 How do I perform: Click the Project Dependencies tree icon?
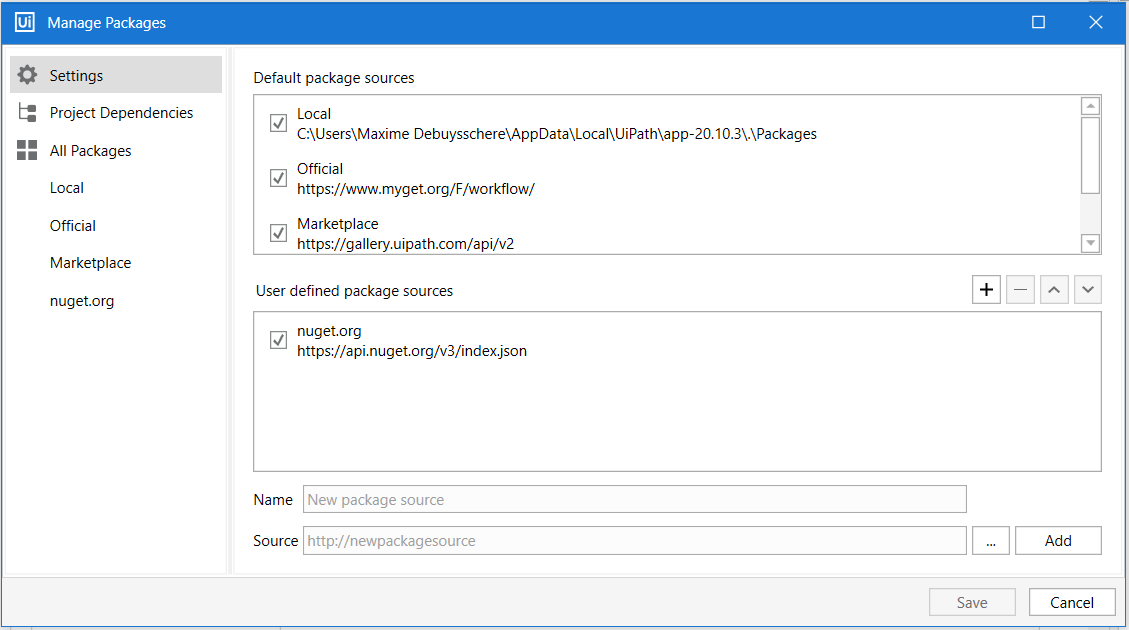point(28,113)
